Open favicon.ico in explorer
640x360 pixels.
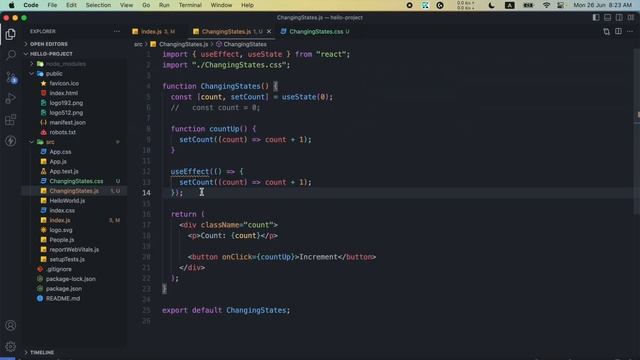point(64,83)
